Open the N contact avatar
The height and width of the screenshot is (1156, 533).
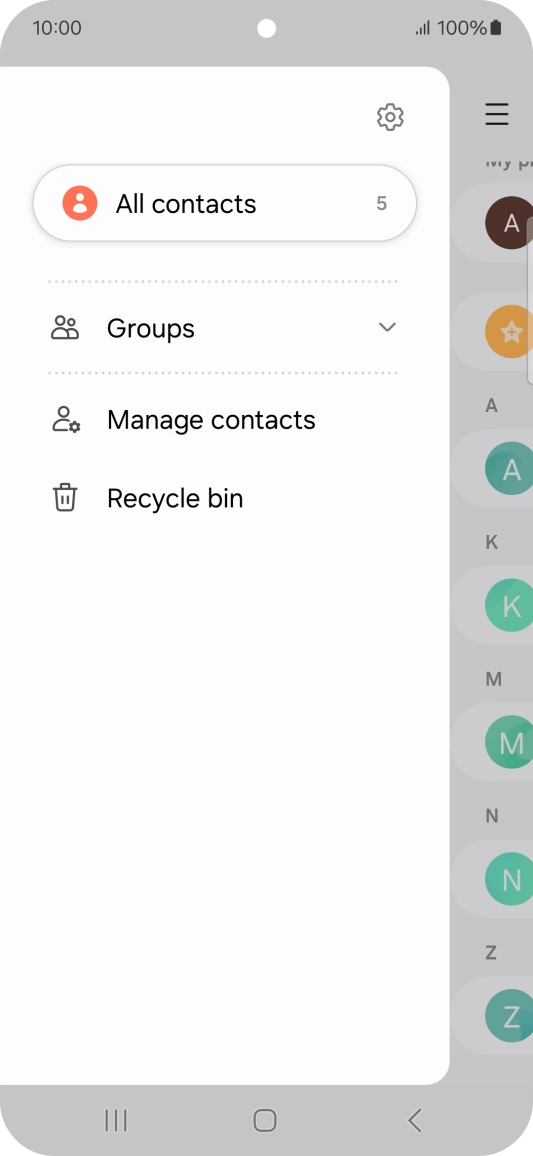[x=509, y=879]
